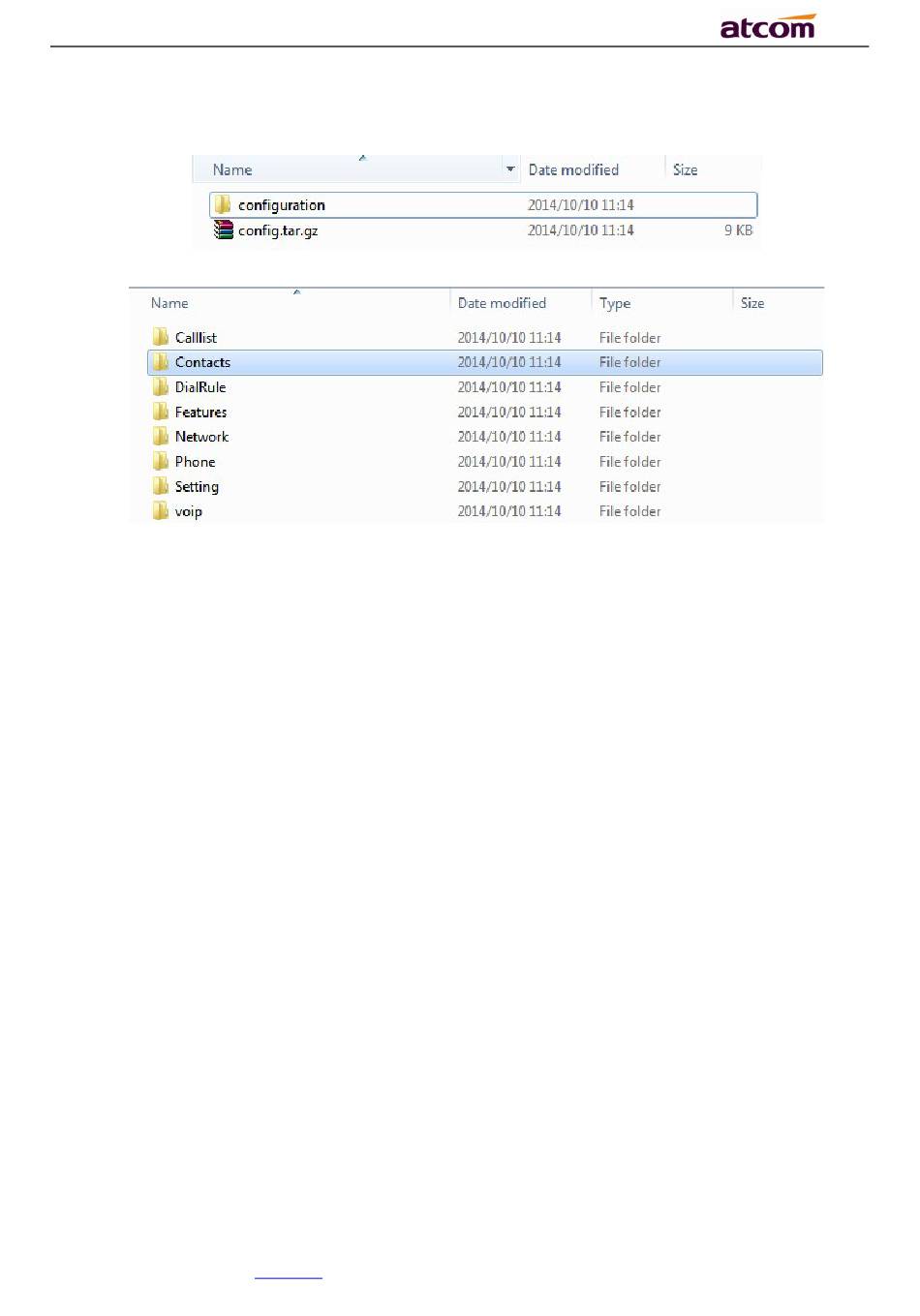Click the Phone folder icon
Screen dimensions: 920x1316
pyautogui.click(x=161, y=461)
